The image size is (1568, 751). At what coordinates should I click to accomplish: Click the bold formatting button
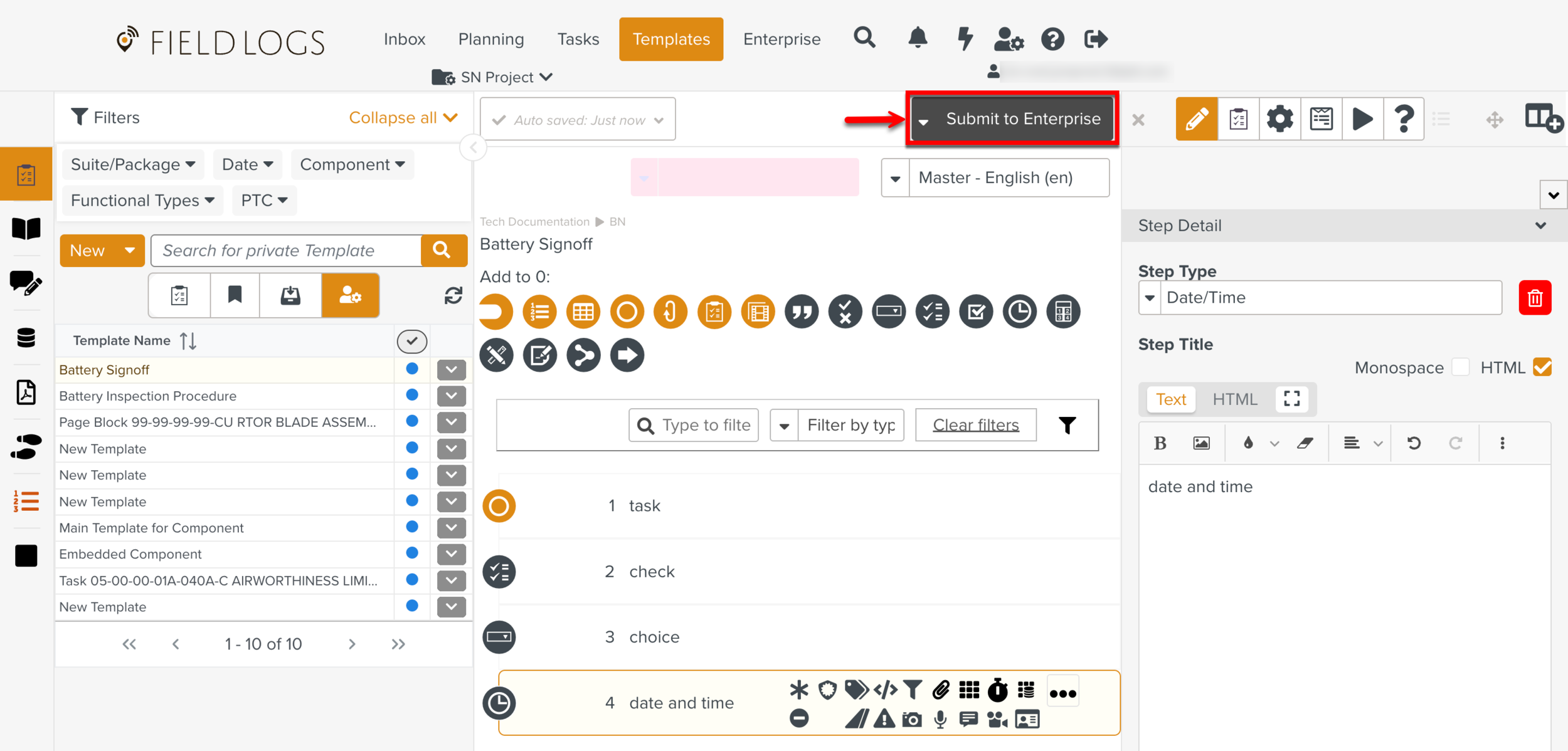(x=1160, y=443)
